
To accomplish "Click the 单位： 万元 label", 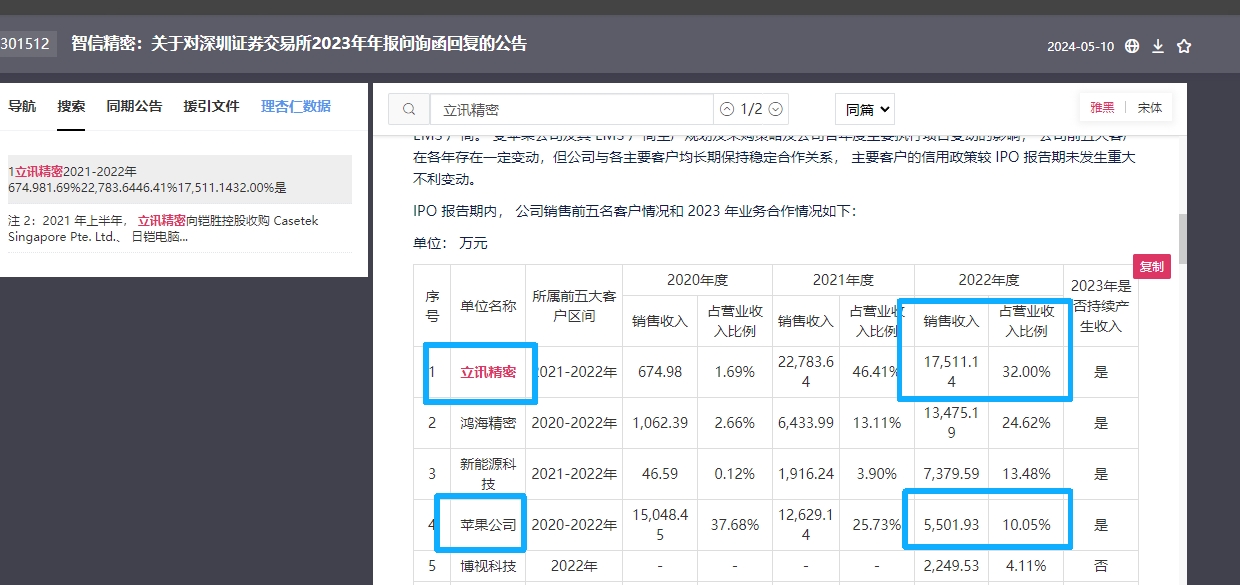I will (450, 243).
